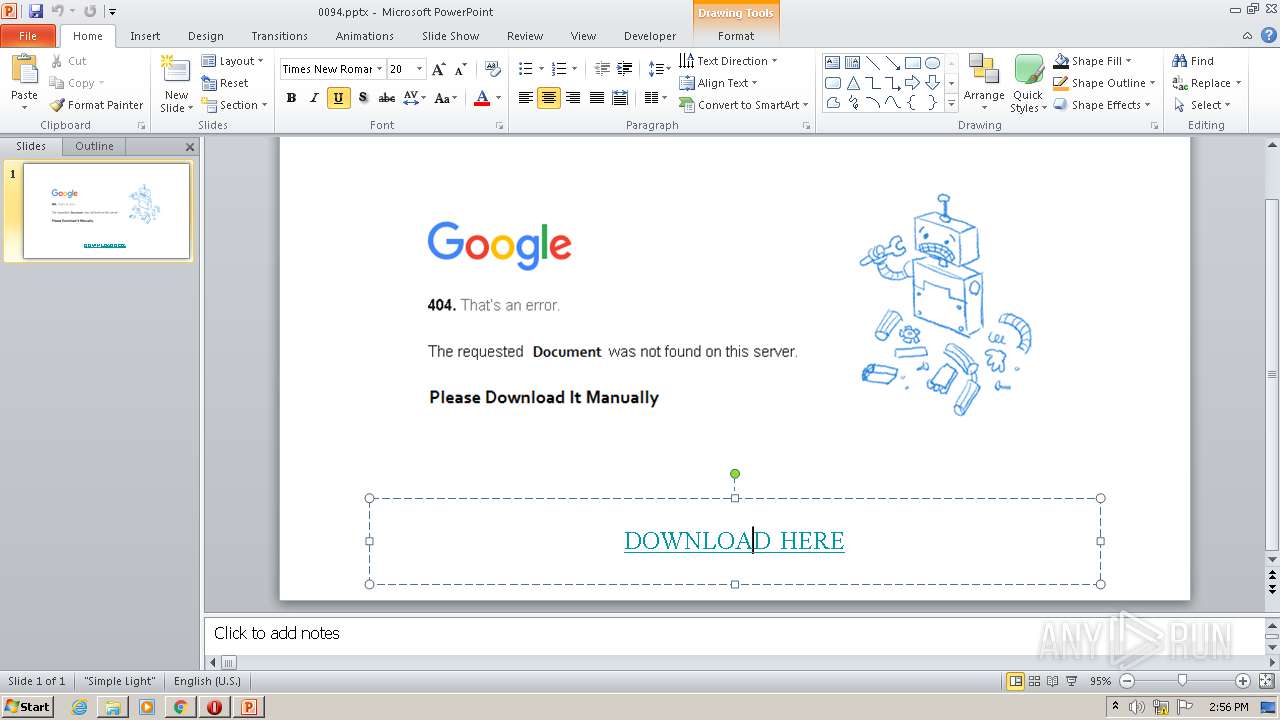Switch to Reading View
1280x720 pixels.
click(x=1052, y=681)
